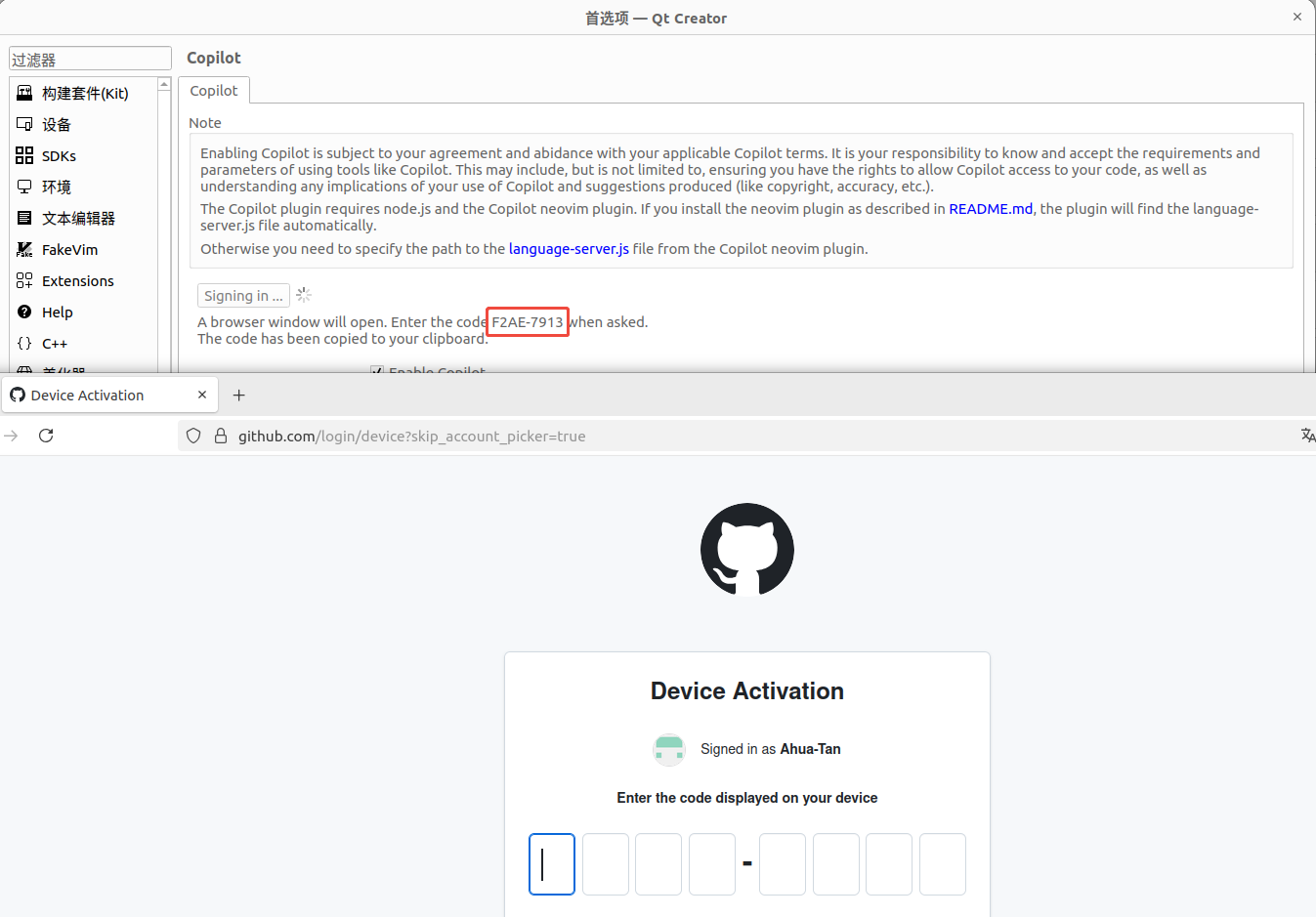
Task: Open the SDKs grid icon
Action: coord(24,155)
